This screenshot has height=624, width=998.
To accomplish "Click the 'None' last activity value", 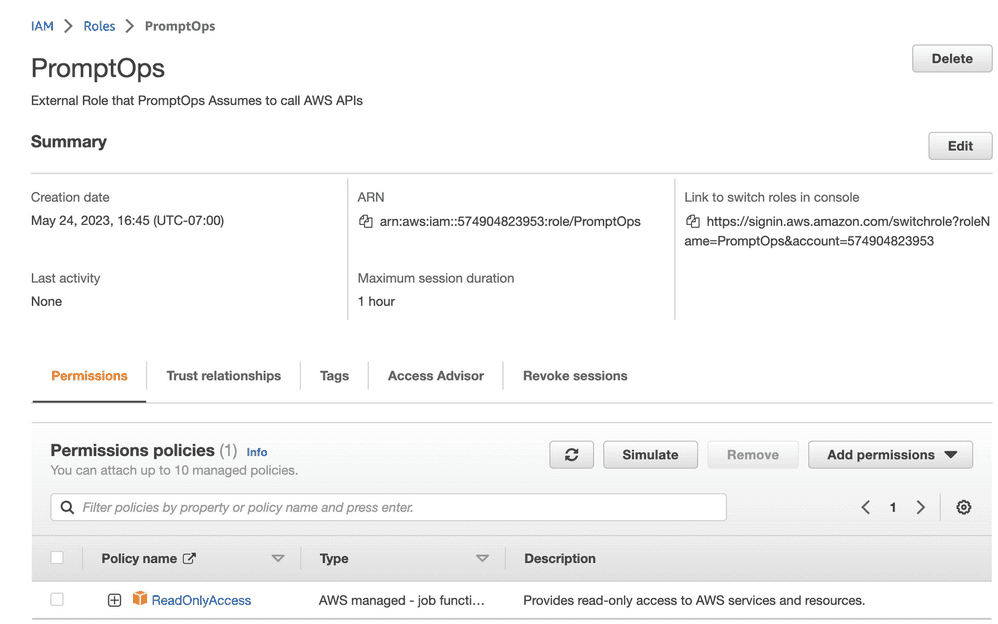I will [x=46, y=301].
